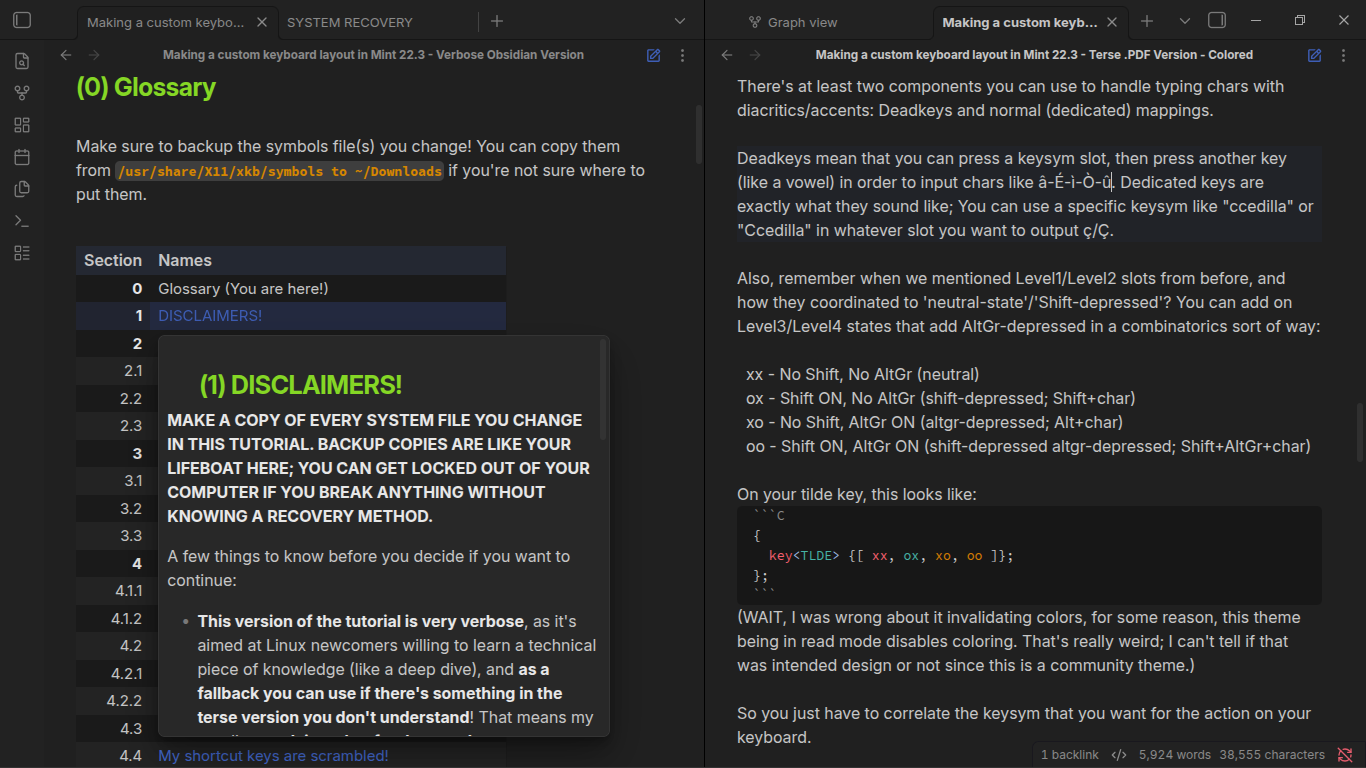Click the 'Glossary (You are here!)' table cell

243,289
